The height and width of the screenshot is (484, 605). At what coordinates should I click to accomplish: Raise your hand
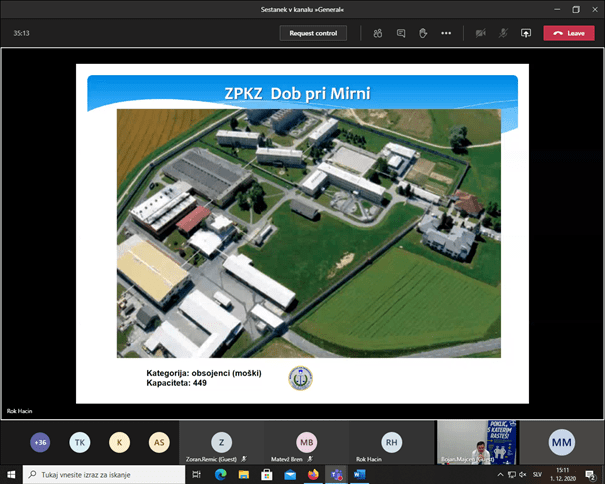(423, 33)
